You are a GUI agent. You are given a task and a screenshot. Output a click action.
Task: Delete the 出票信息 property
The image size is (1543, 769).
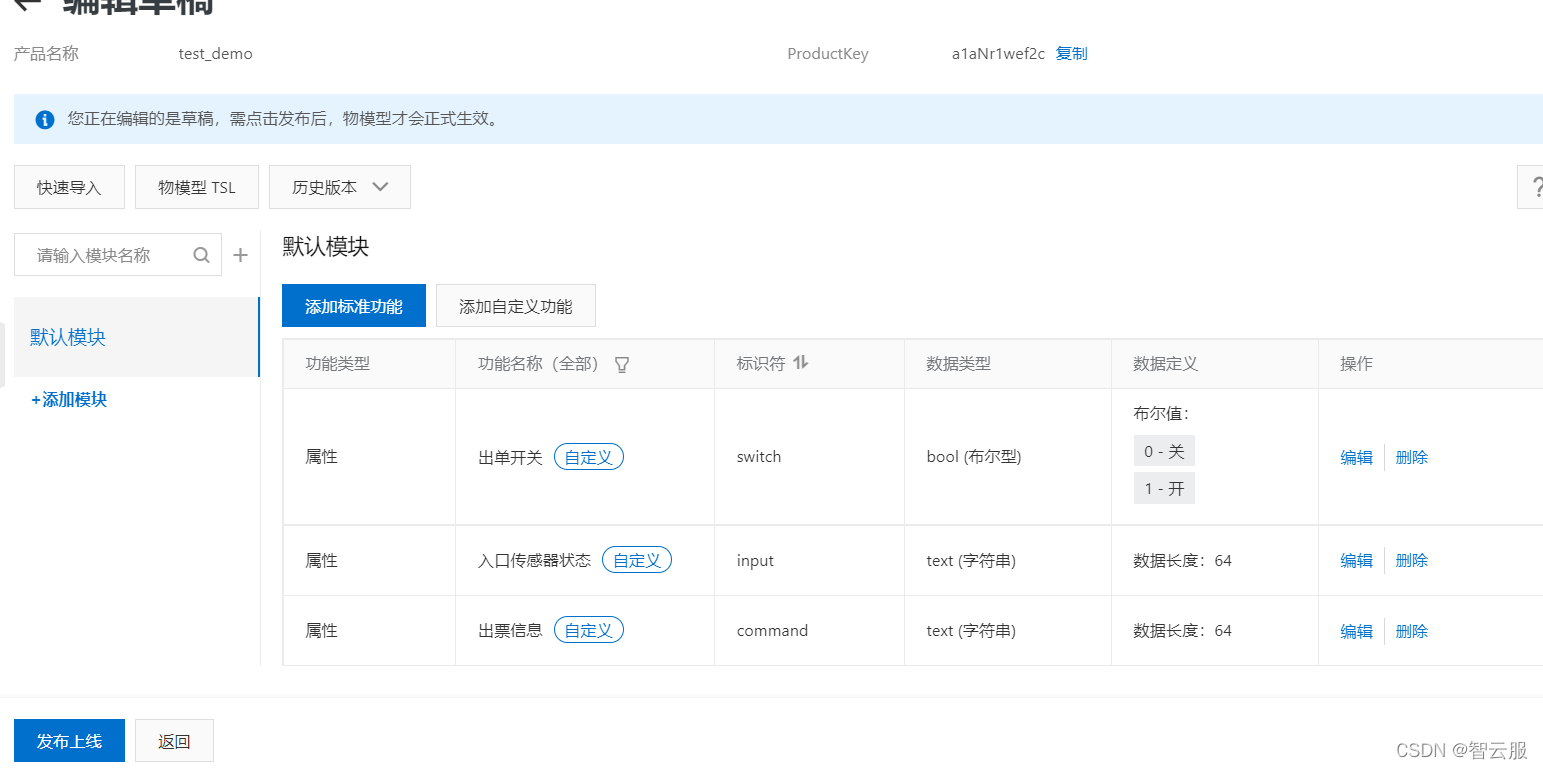[x=1411, y=631]
